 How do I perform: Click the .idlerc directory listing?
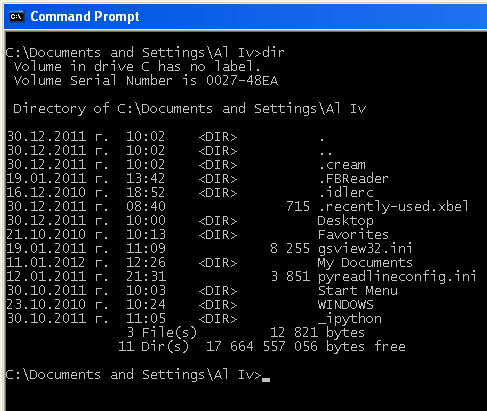click(x=346, y=193)
